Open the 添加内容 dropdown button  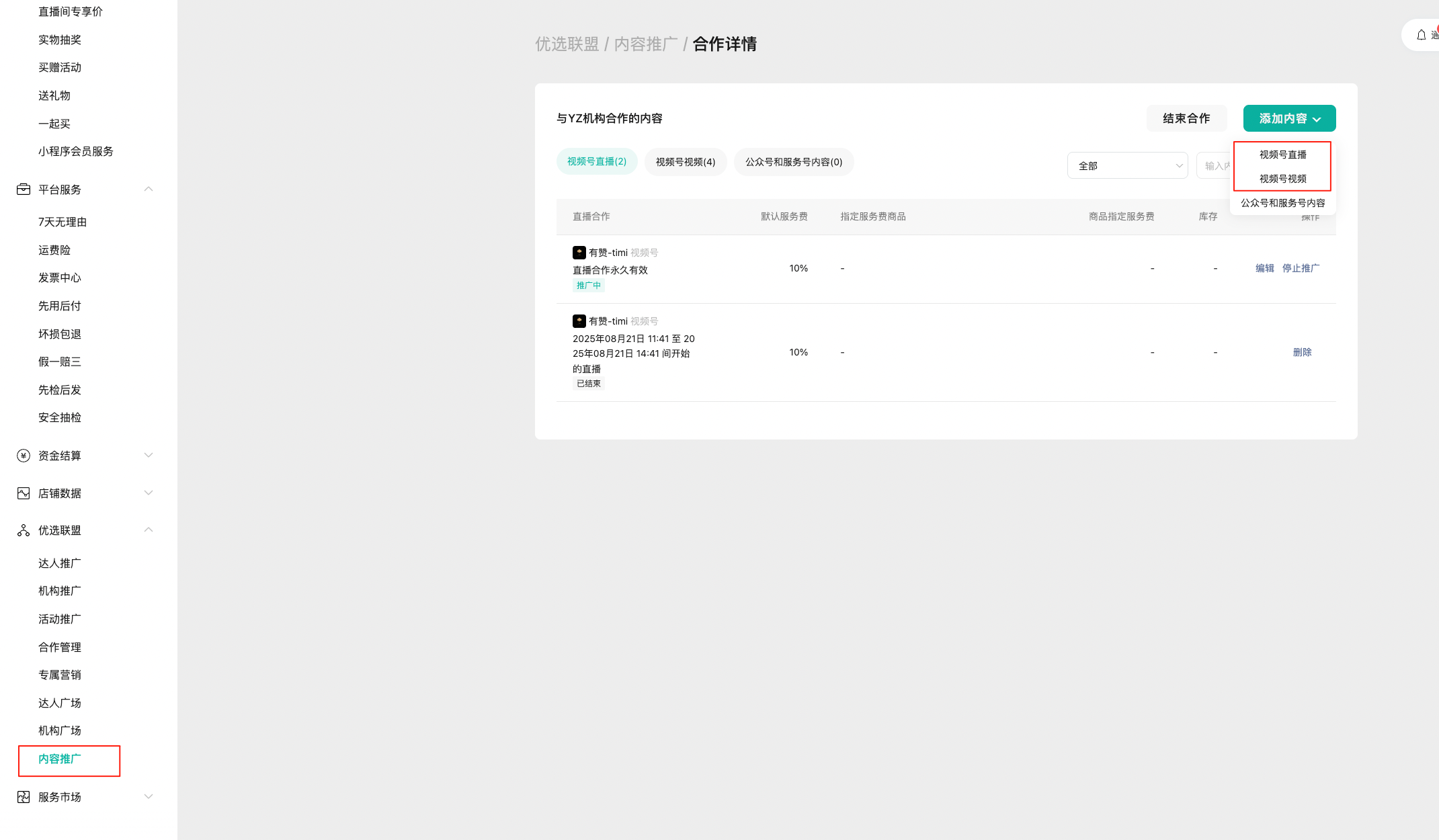pyautogui.click(x=1288, y=119)
